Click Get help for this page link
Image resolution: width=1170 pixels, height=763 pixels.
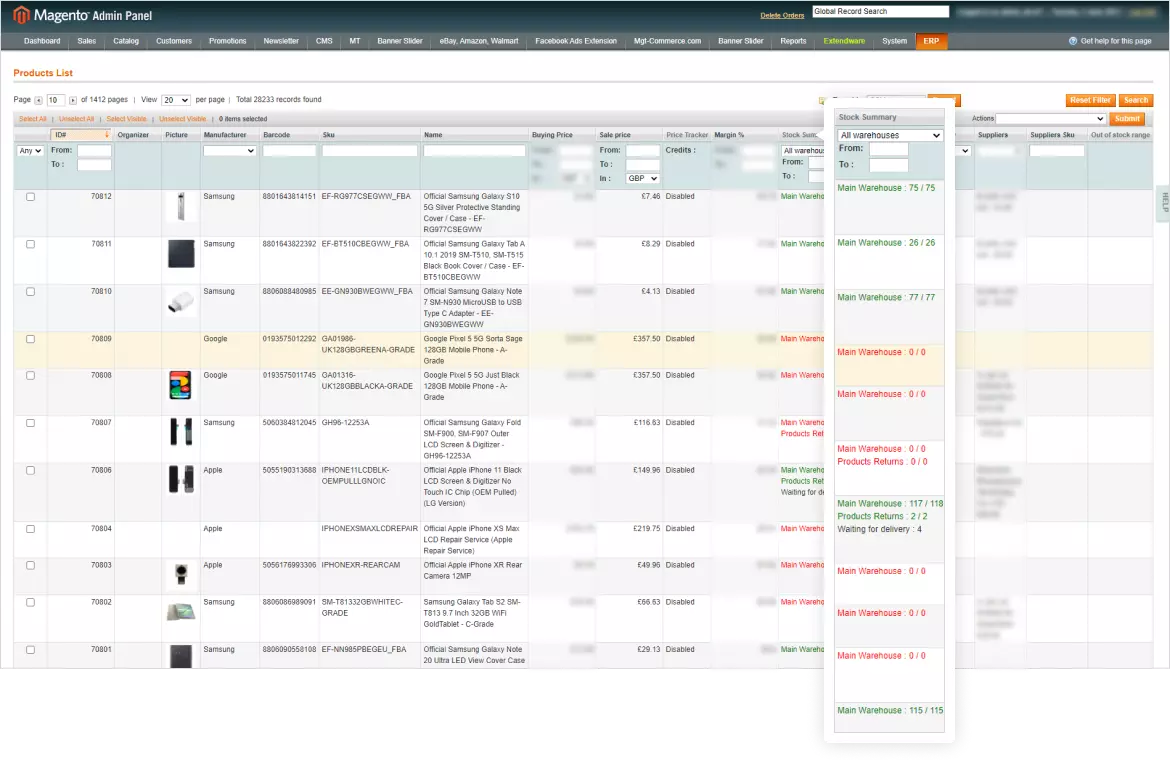pyautogui.click(x=1116, y=41)
